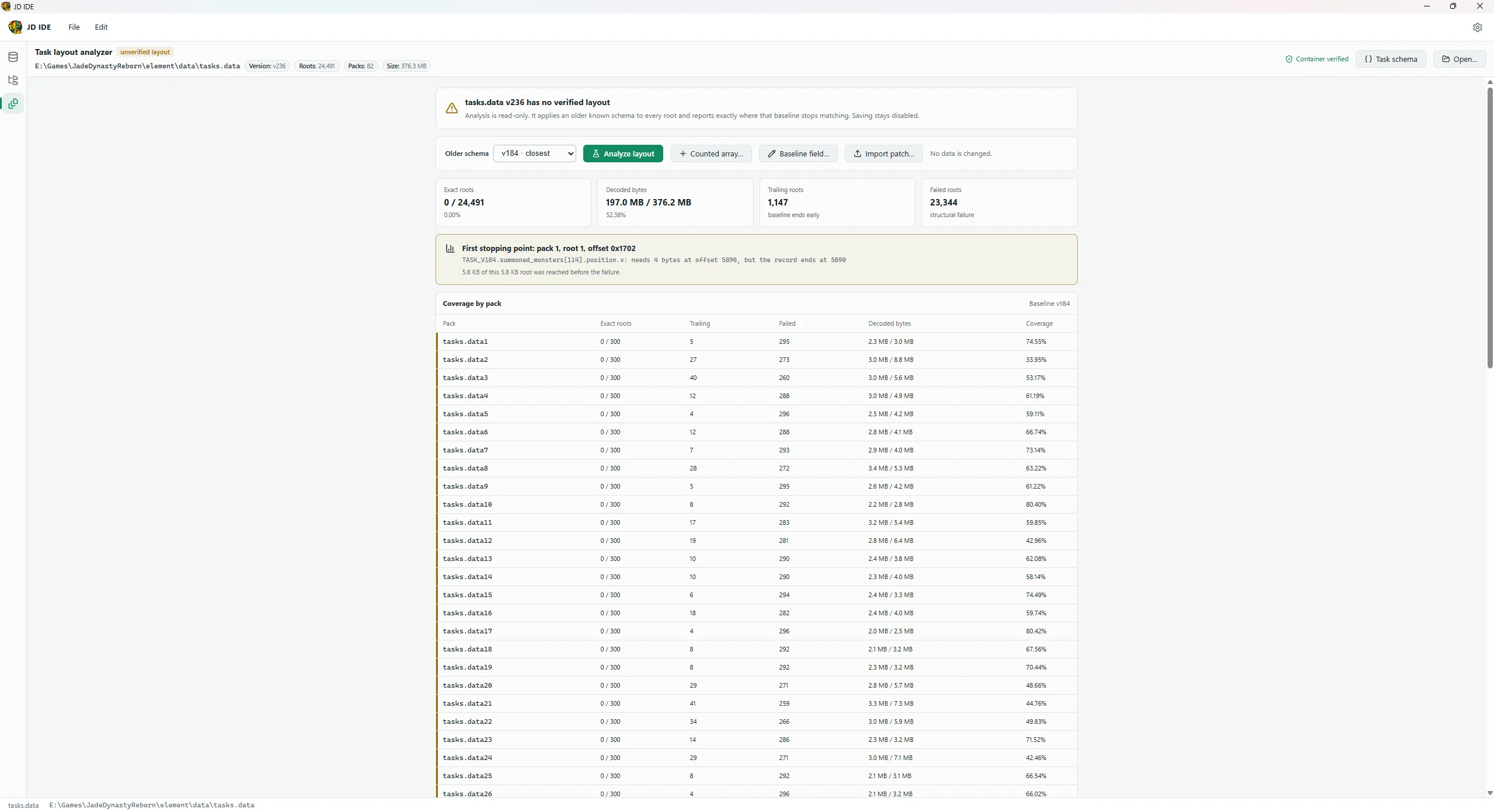Click the tasks.data10 pack name

click(x=467, y=504)
